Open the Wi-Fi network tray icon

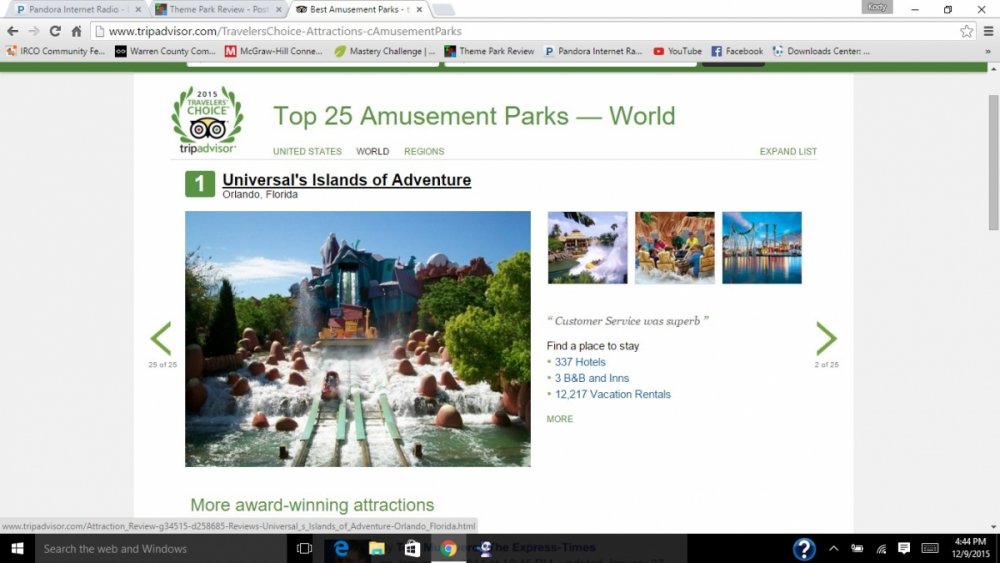(x=881, y=548)
